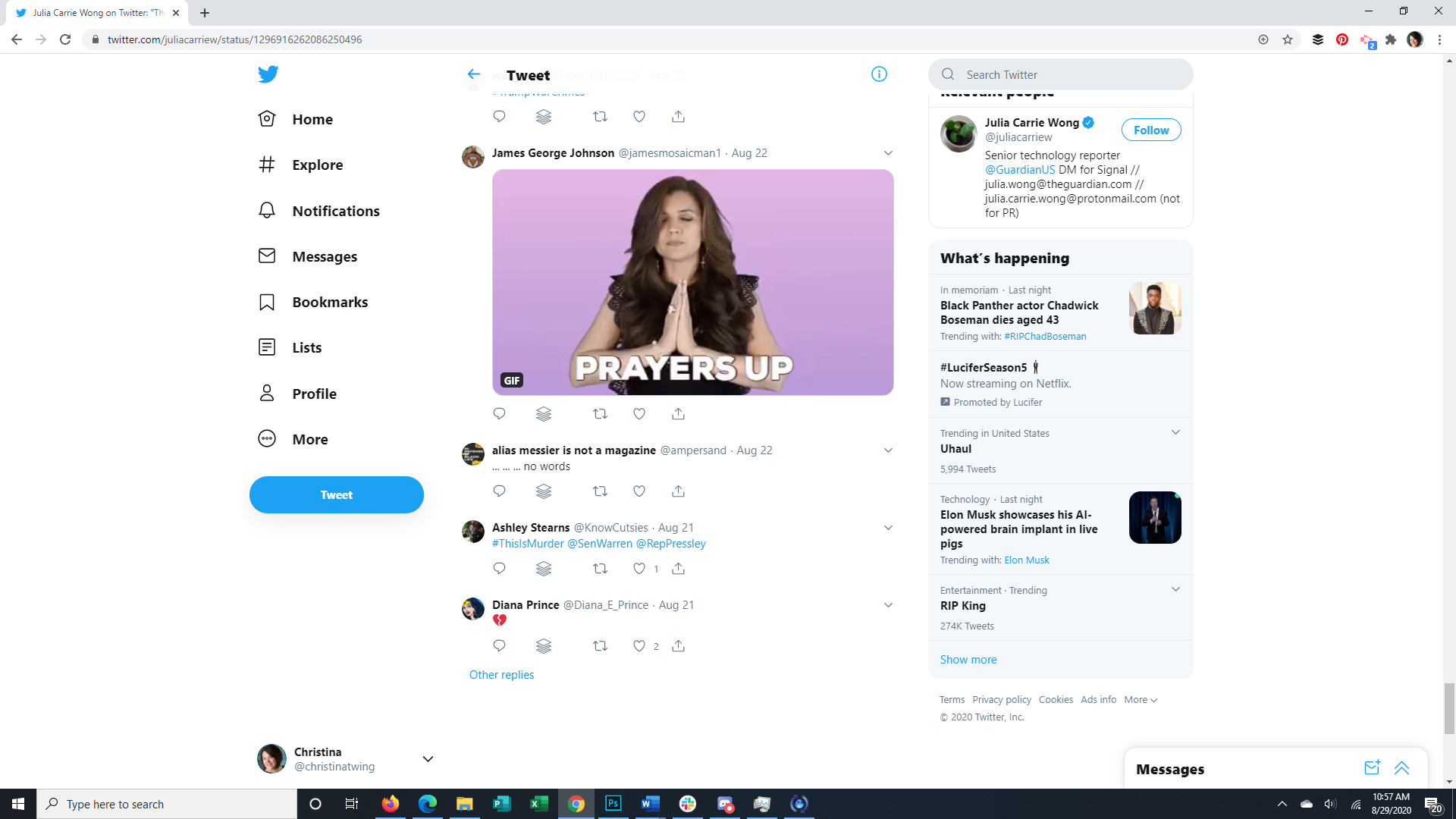Click the Twitter bird logo
1456x819 pixels.
pos(268,74)
